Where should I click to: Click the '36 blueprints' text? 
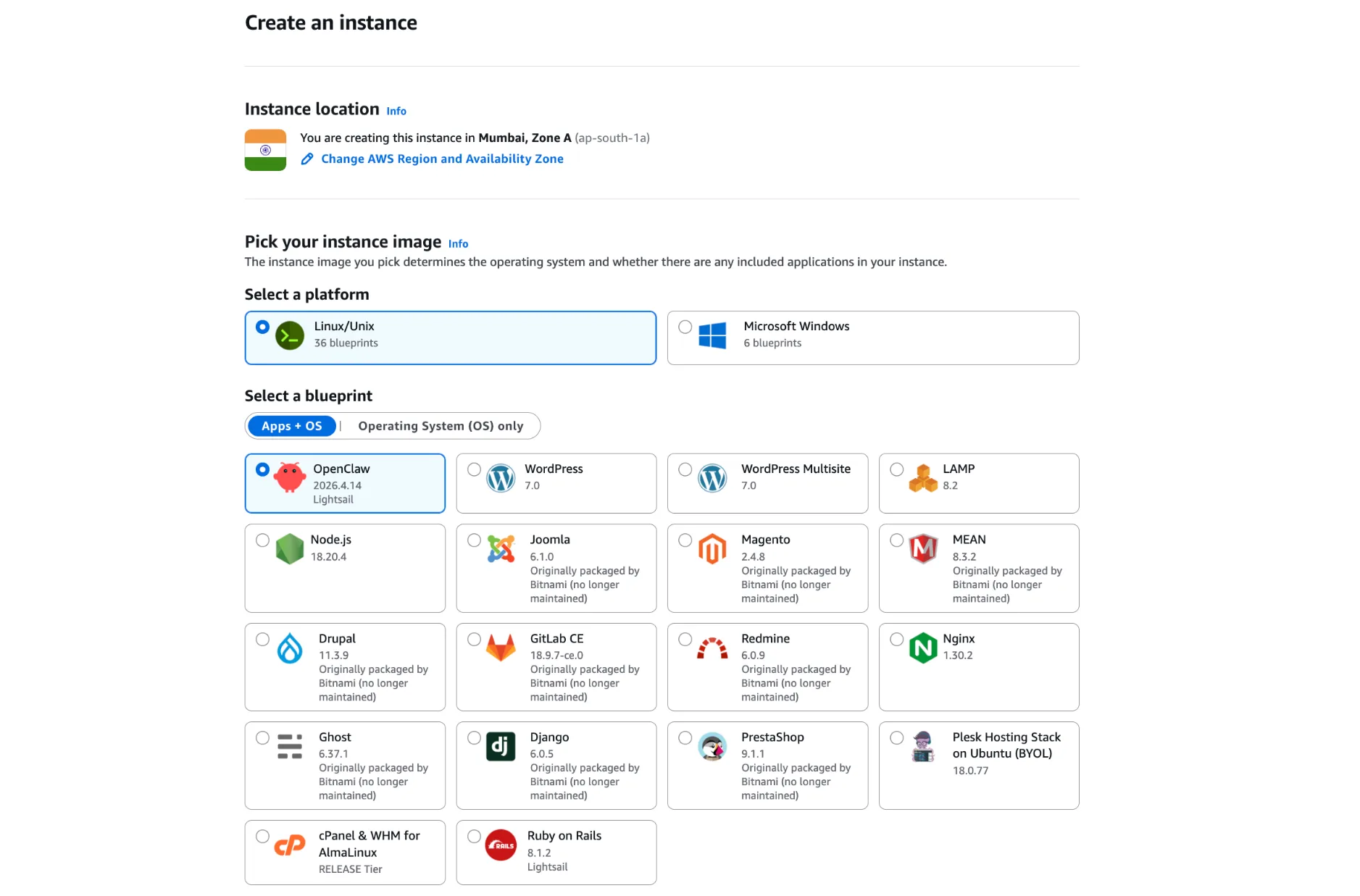(346, 343)
